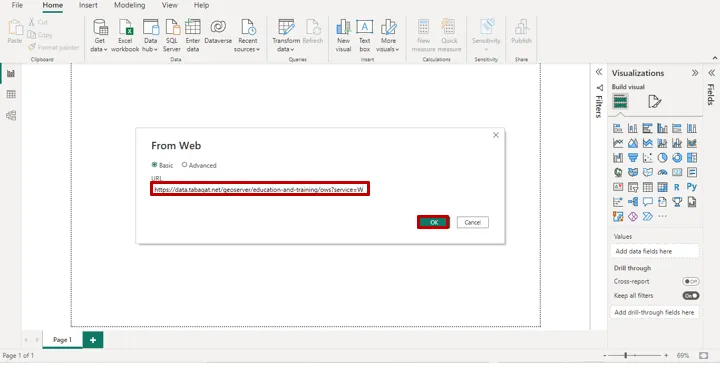Switch to the Help ribbon tab
The width and height of the screenshot is (723, 365).
[x=201, y=5]
